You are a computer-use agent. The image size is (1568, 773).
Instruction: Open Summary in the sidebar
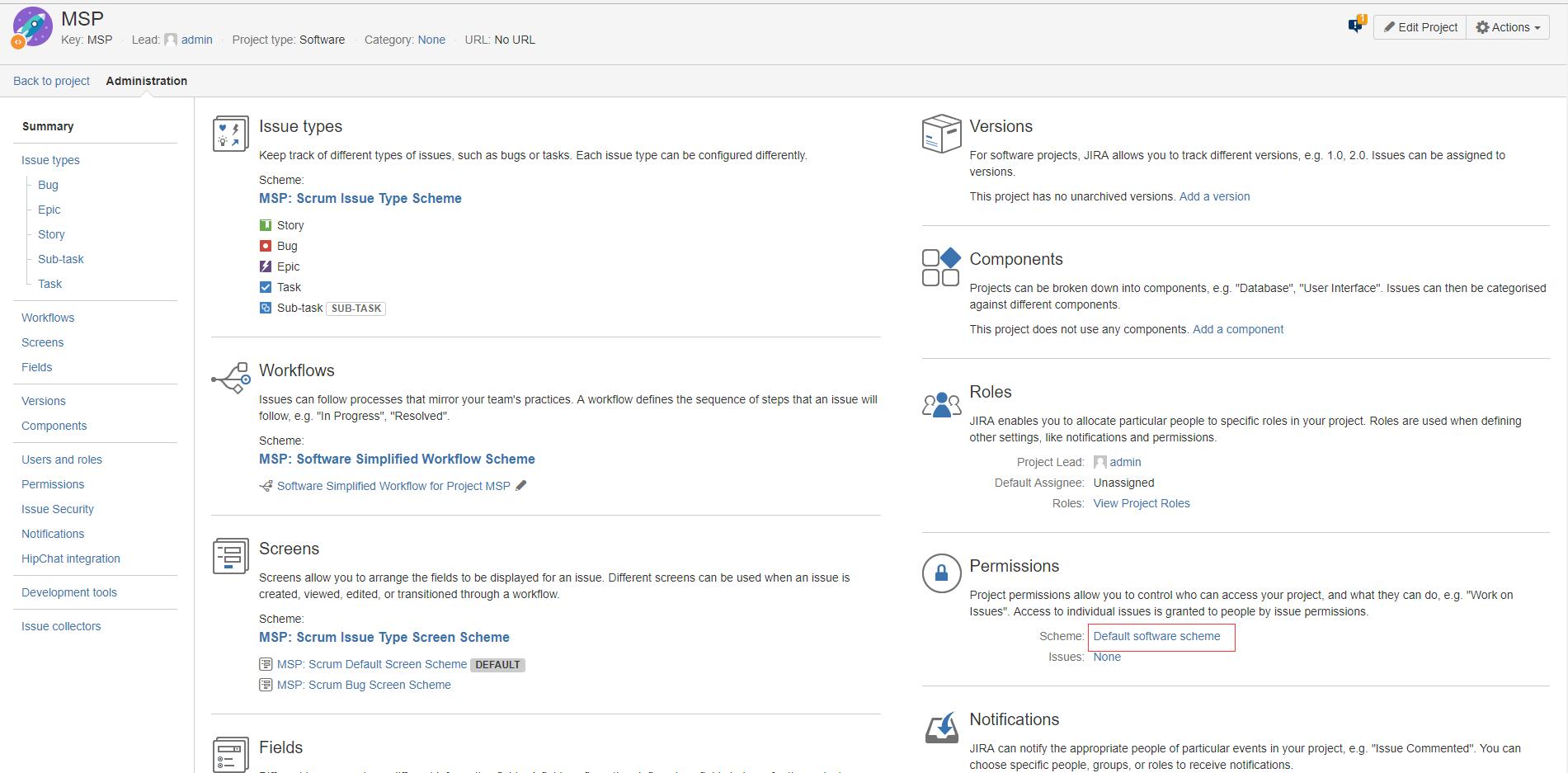click(48, 126)
